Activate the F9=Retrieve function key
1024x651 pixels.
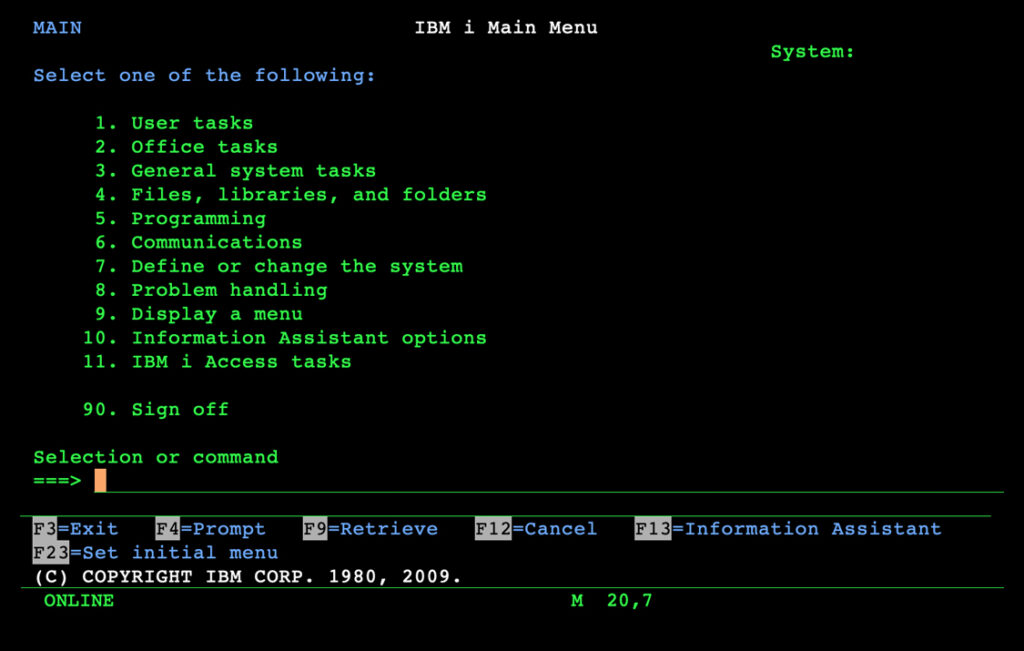[x=370, y=529]
